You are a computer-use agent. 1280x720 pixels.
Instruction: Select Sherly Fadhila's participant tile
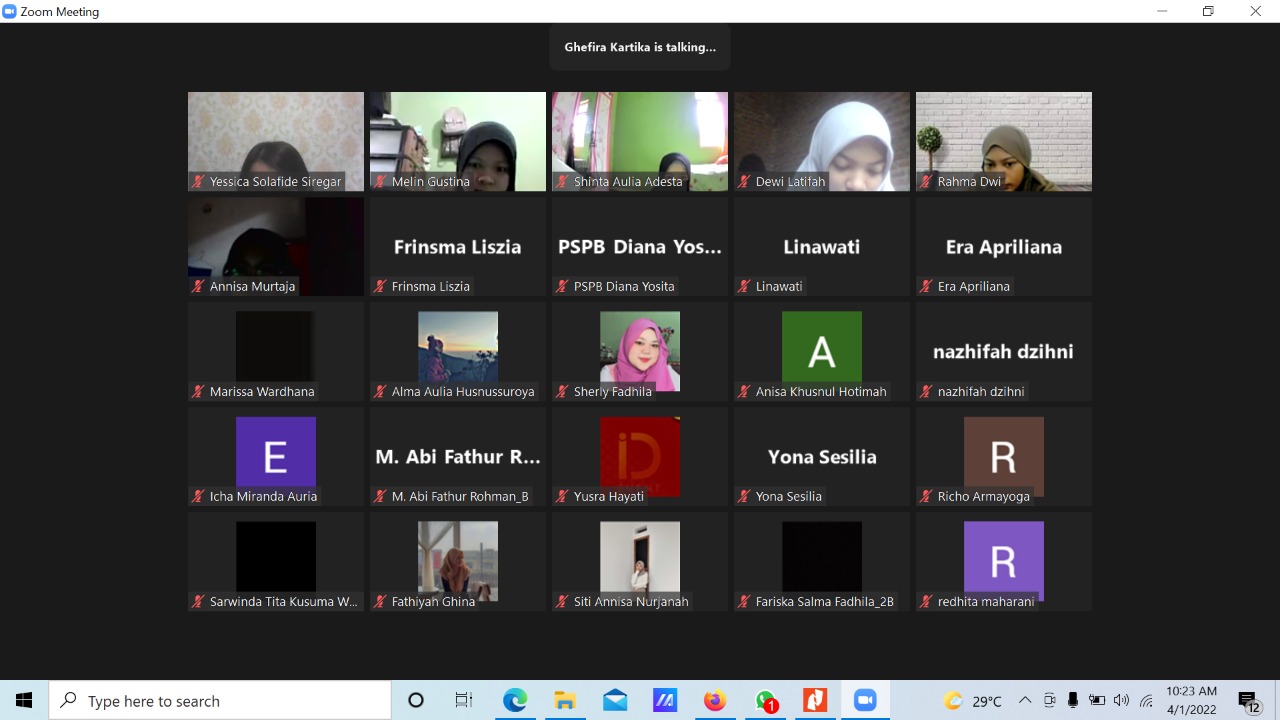(640, 351)
